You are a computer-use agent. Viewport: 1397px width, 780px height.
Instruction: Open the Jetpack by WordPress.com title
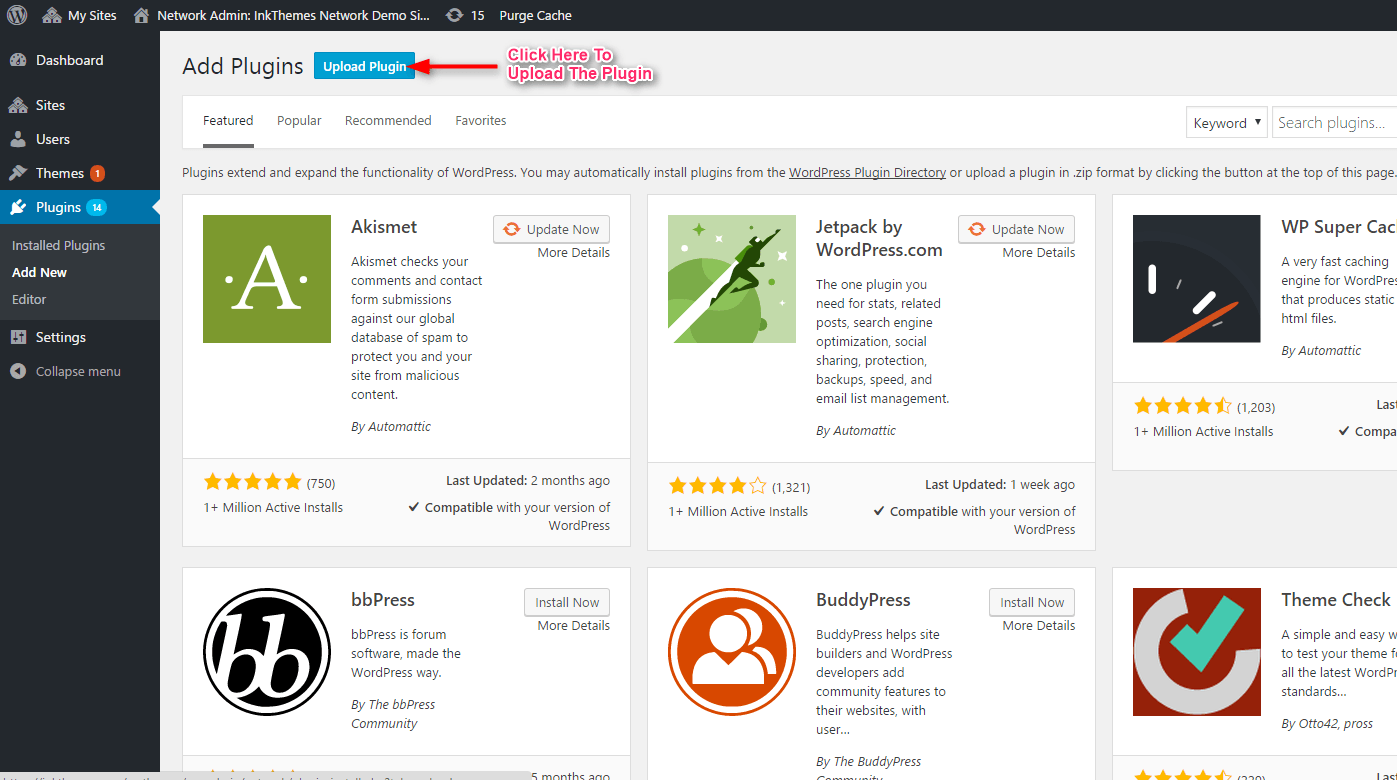pyautogui.click(x=879, y=238)
